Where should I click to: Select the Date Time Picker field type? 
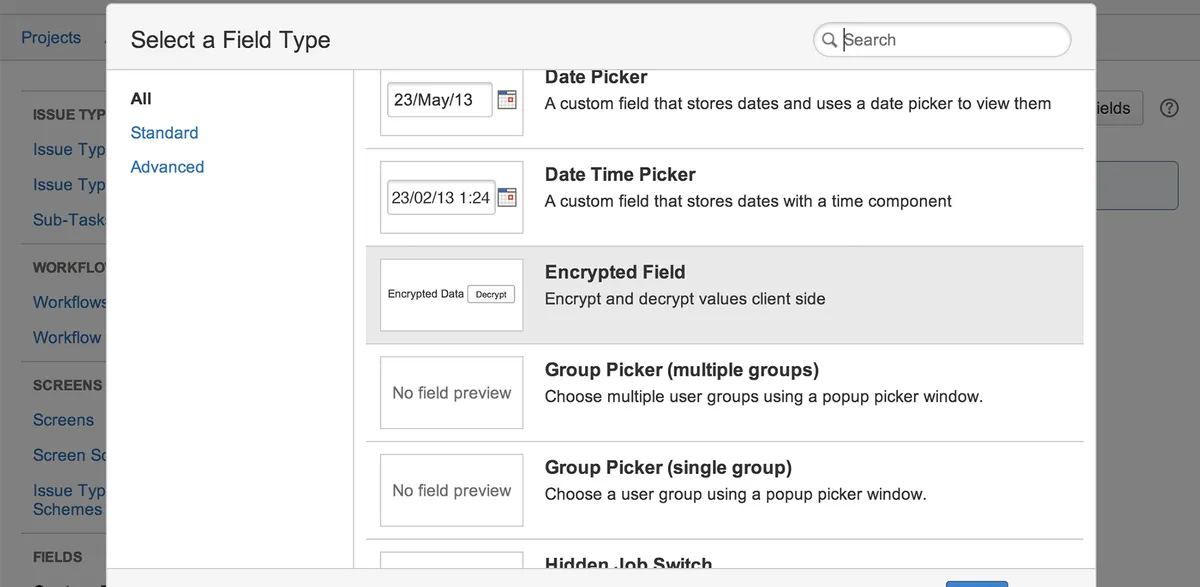pyautogui.click(x=725, y=197)
